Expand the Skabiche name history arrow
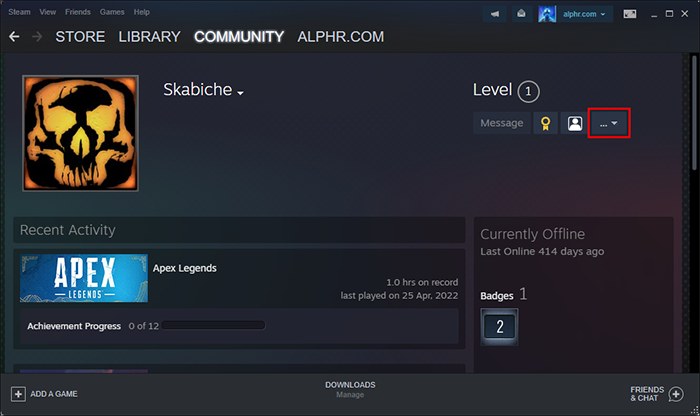 pyautogui.click(x=240, y=93)
